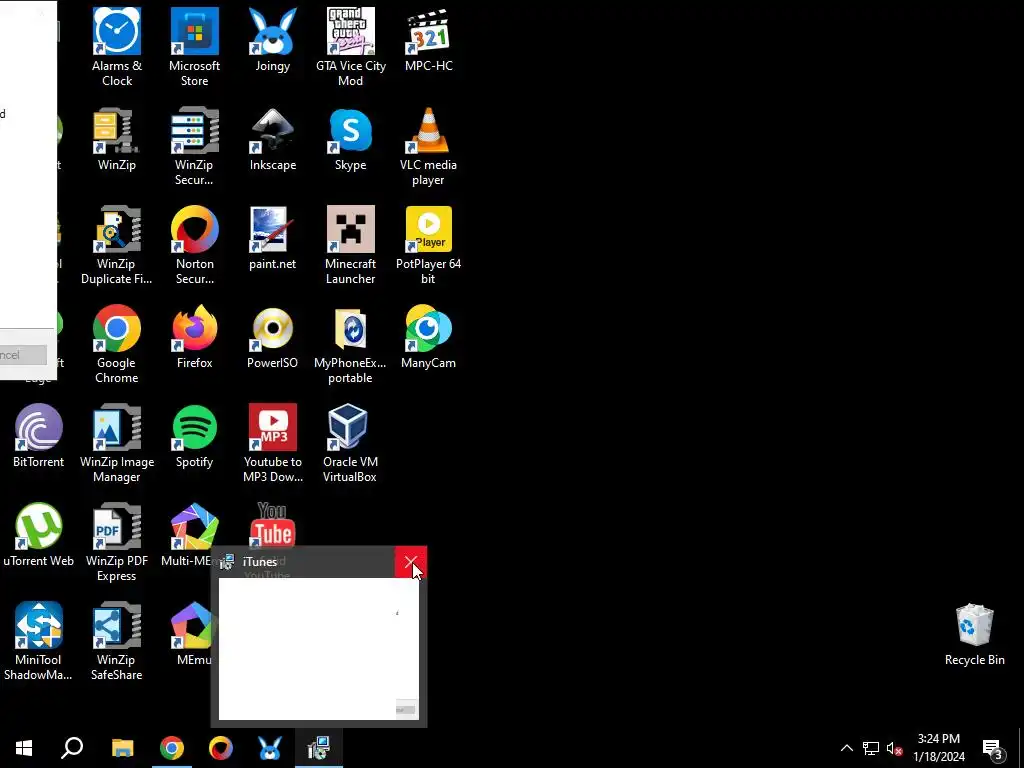This screenshot has width=1024, height=768.
Task: Select the WinZip Secur... desktop icon
Action: [x=195, y=146]
